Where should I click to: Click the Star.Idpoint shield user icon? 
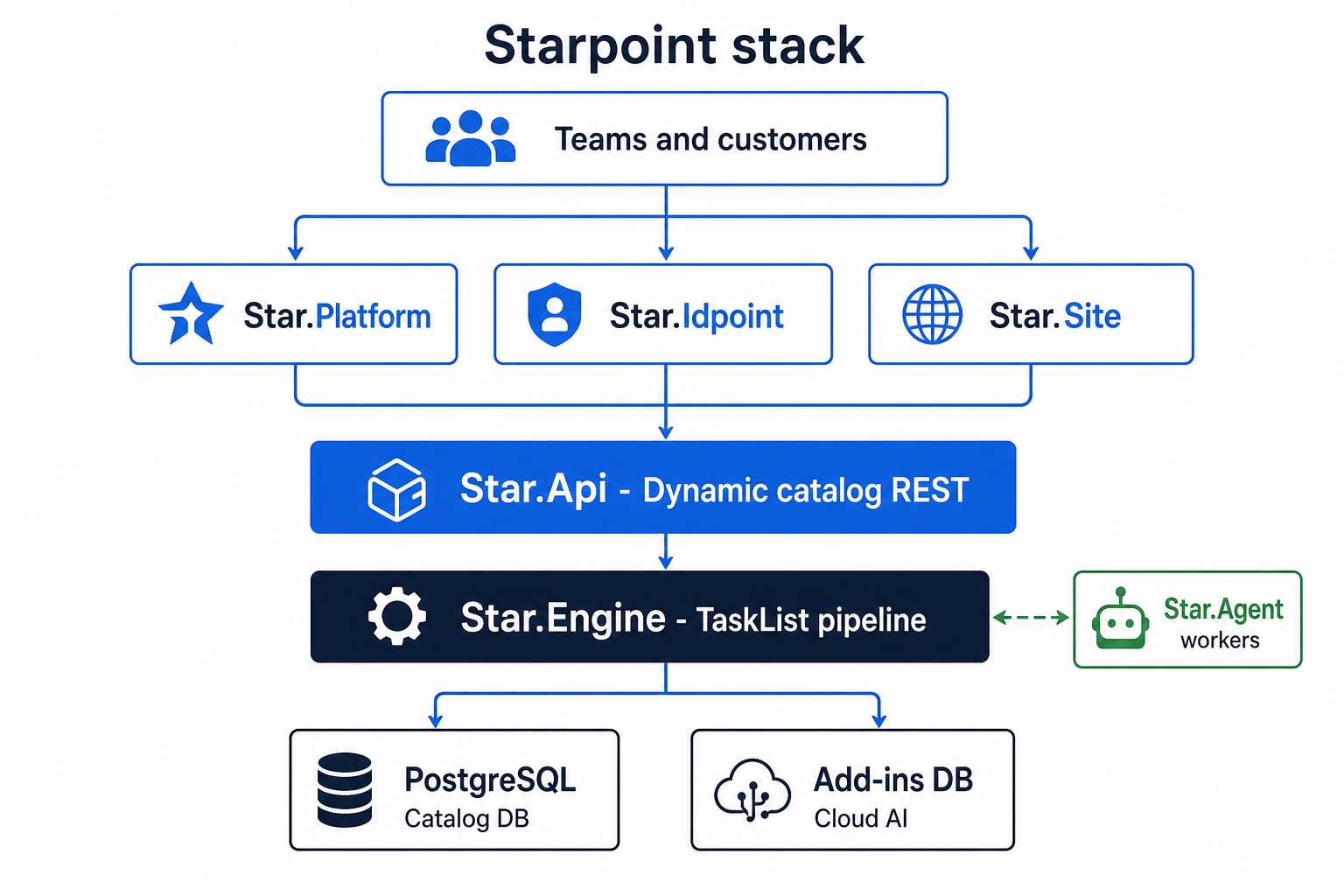point(555,314)
